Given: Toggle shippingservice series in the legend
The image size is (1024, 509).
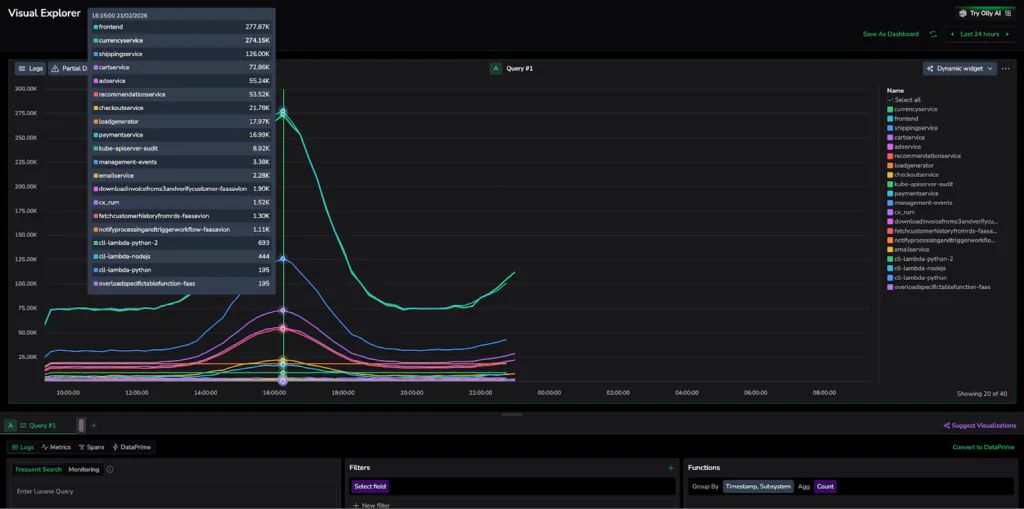Looking at the screenshot, I should point(915,128).
